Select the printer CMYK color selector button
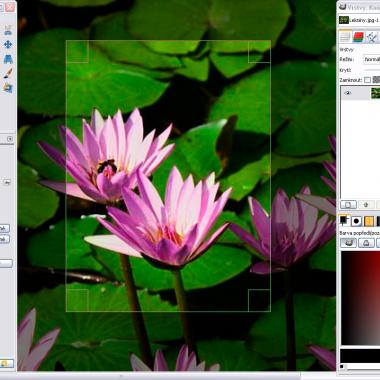The height and width of the screenshot is (380, 380). [x=366, y=243]
